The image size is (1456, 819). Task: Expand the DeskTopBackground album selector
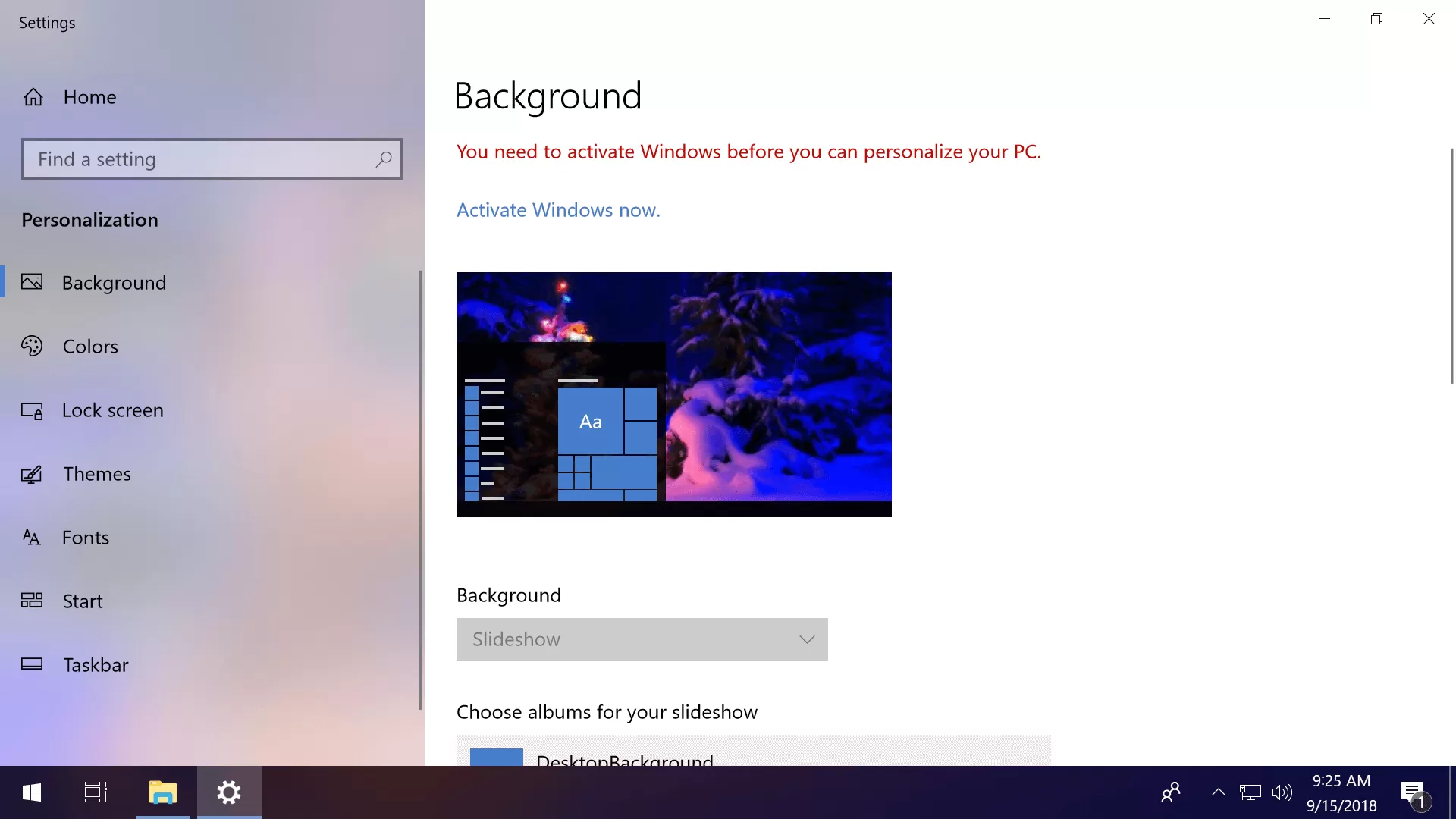point(752,758)
